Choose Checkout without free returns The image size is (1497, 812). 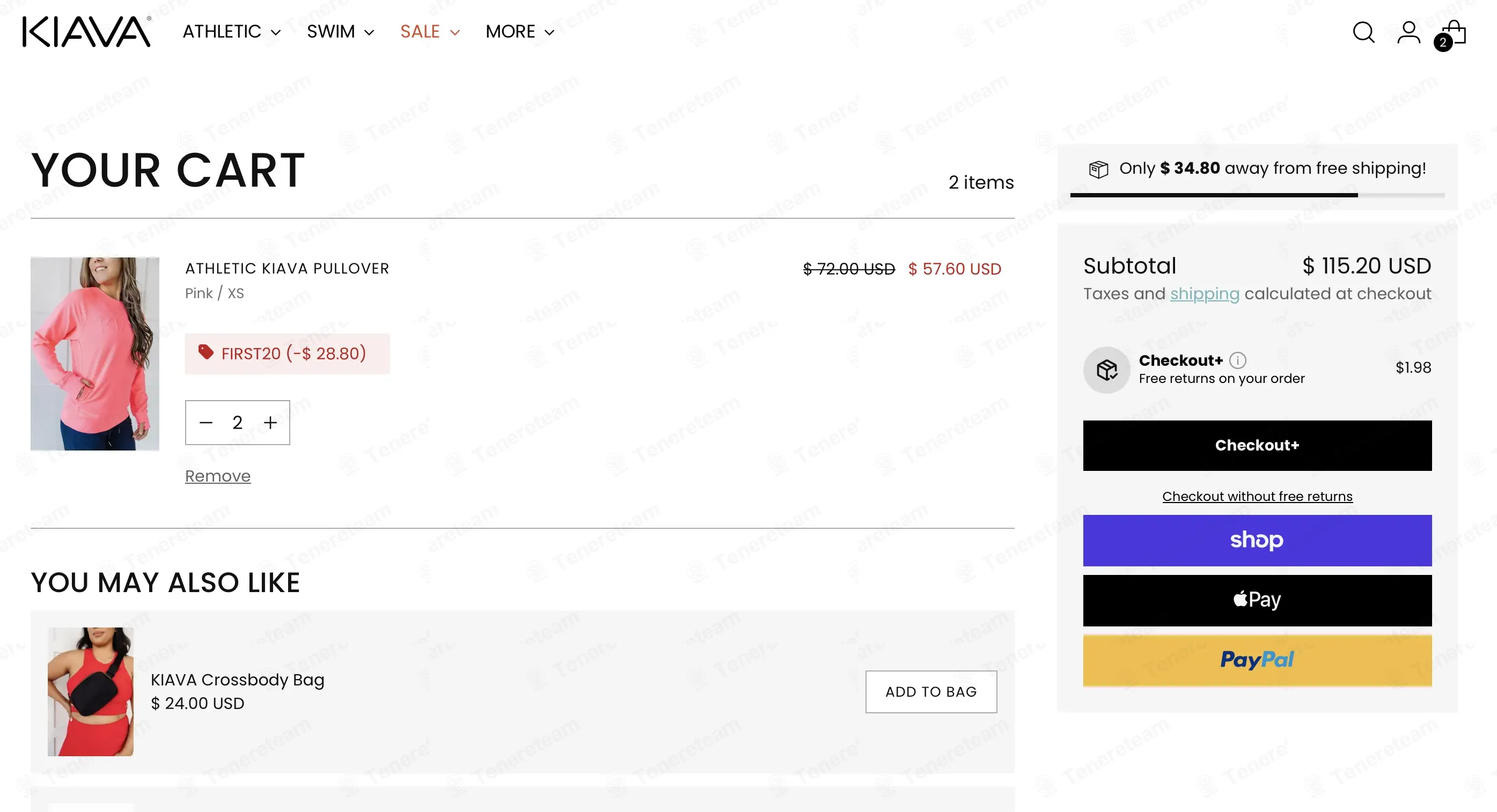click(1257, 496)
